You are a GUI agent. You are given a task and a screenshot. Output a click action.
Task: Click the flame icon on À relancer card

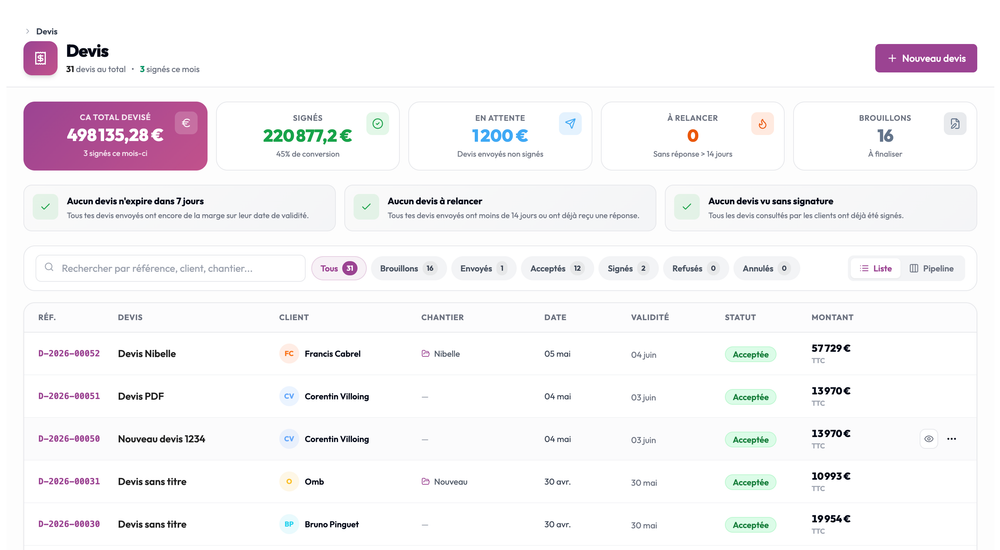(x=762, y=124)
